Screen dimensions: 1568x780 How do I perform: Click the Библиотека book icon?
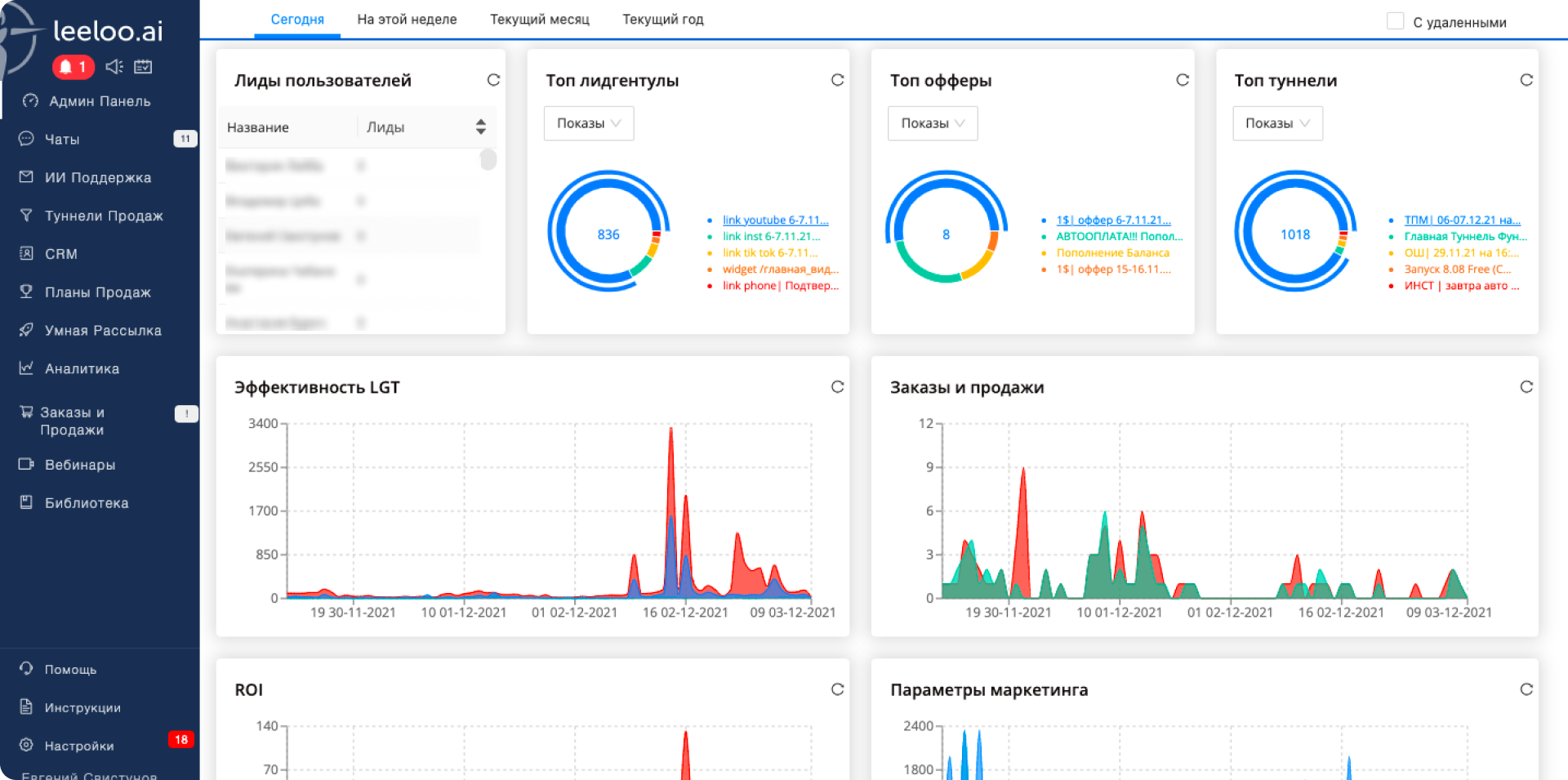point(26,502)
